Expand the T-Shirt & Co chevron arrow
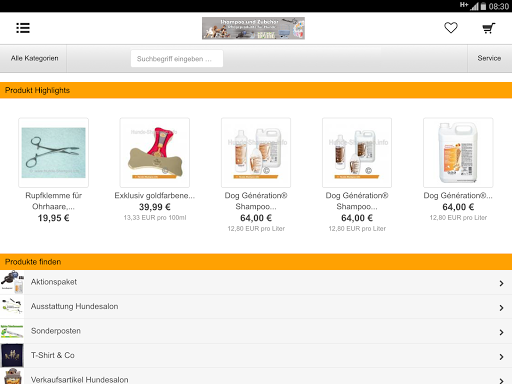 (x=501, y=357)
